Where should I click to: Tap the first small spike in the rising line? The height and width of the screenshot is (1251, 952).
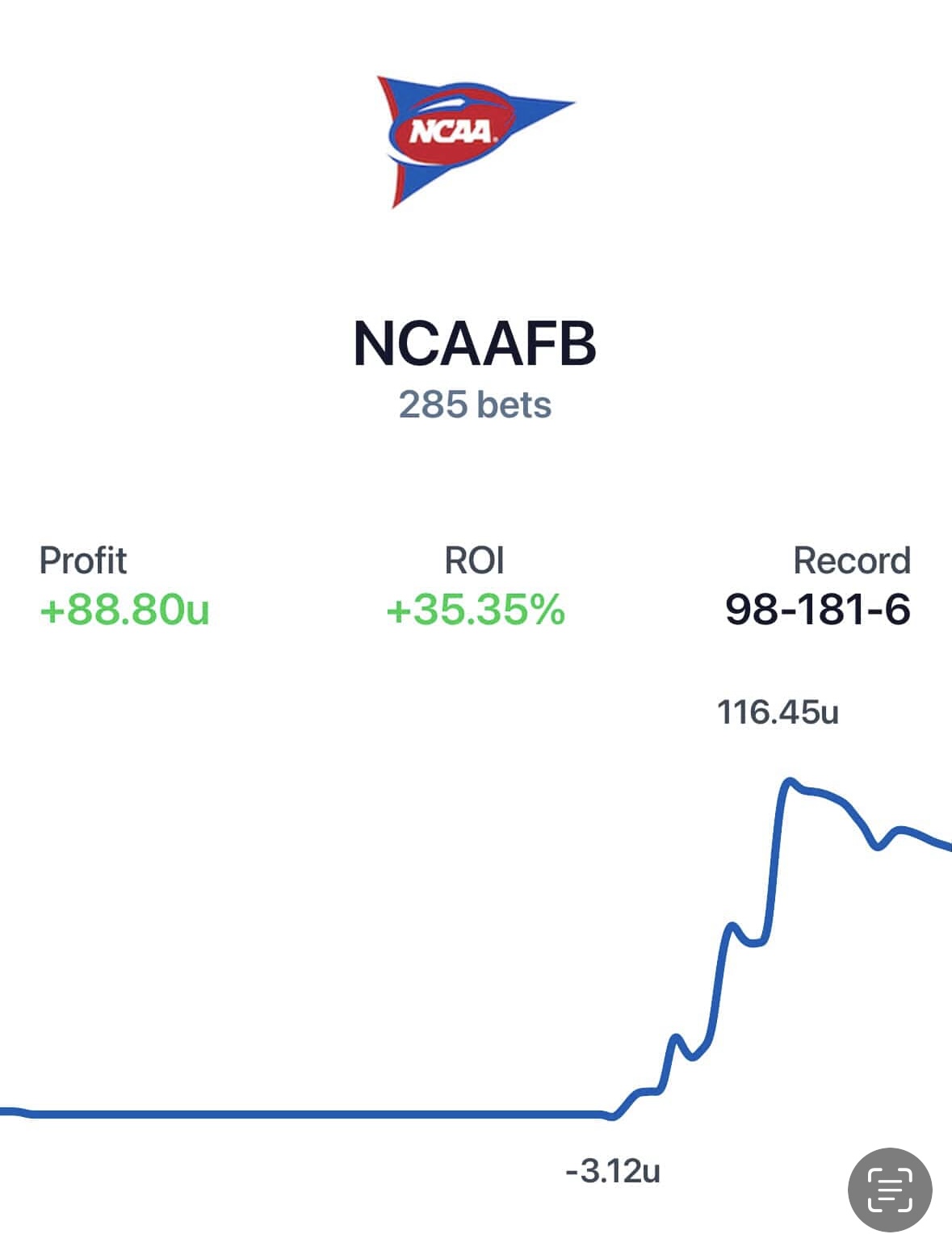[676, 1038]
